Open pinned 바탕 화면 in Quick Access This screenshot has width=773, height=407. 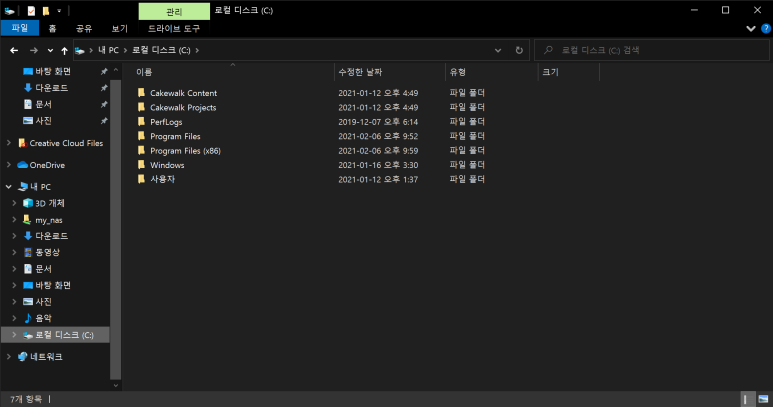click(53, 71)
